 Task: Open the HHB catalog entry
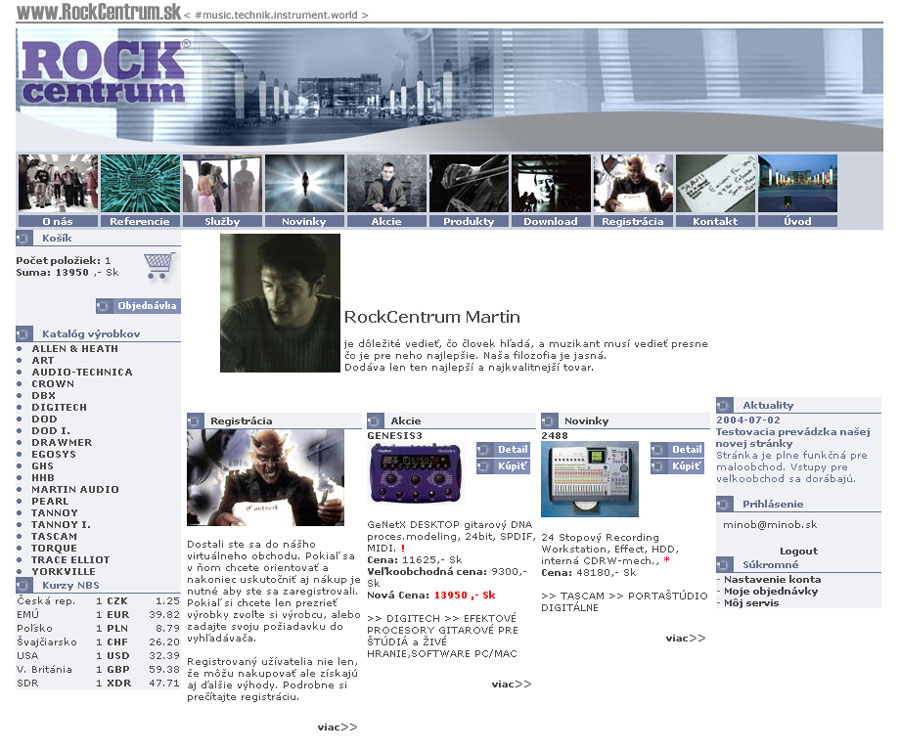pyautogui.click(x=43, y=478)
